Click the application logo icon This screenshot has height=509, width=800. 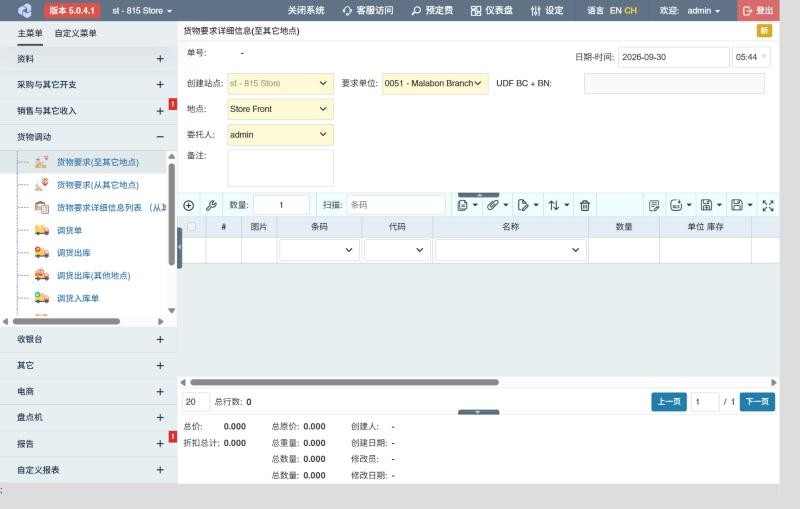tap(24, 10)
